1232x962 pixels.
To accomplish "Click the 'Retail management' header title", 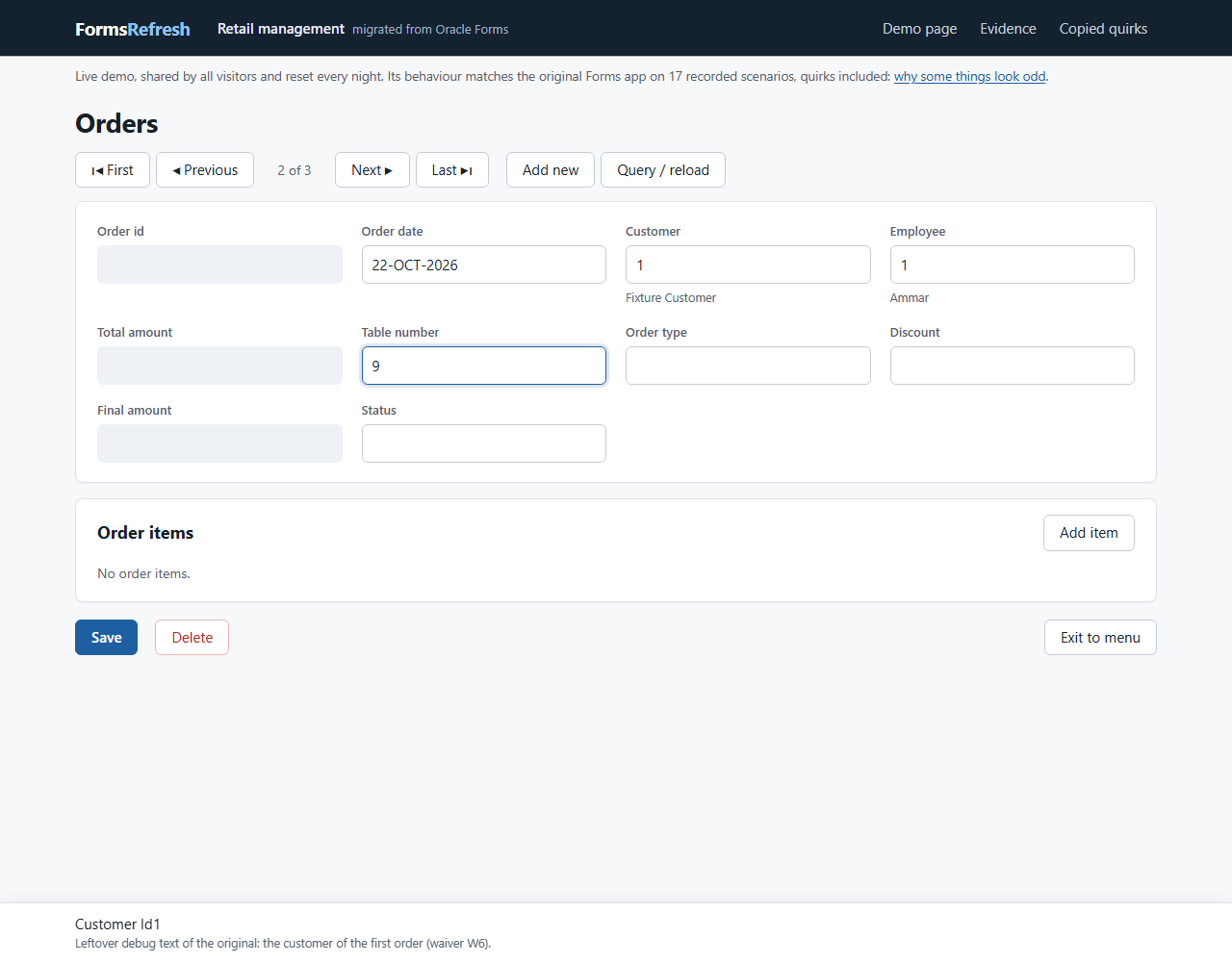I will (281, 29).
